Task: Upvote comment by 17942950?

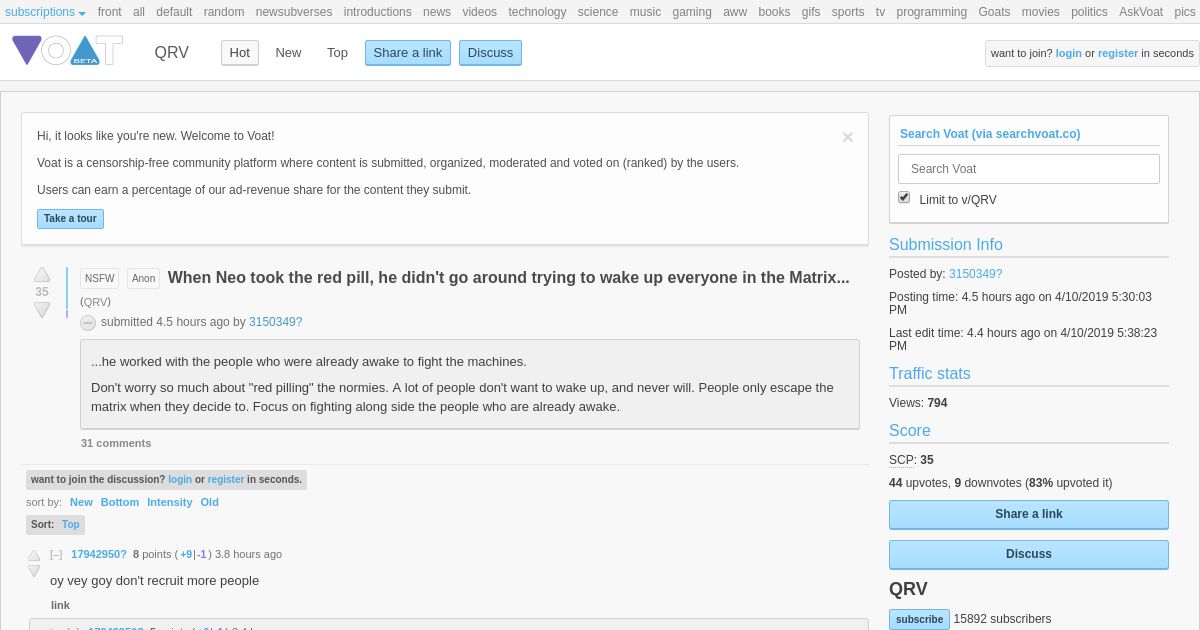Action: point(34,555)
